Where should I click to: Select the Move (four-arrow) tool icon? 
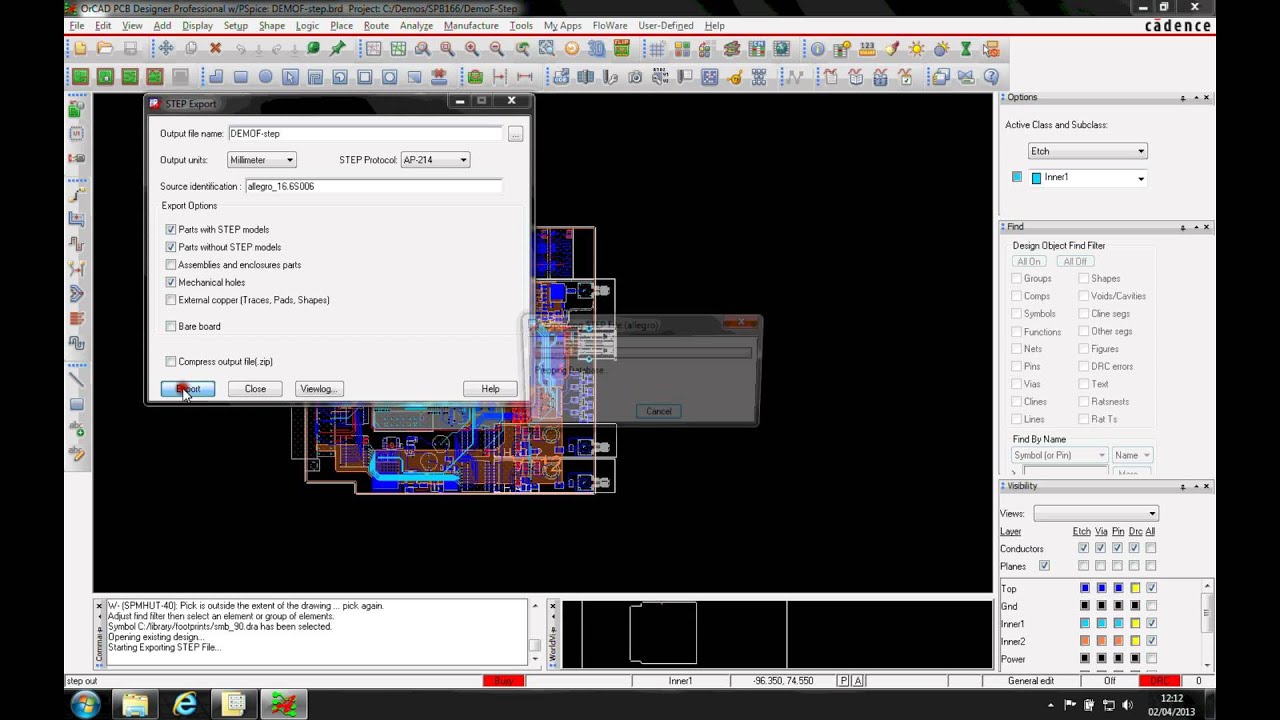coord(166,48)
